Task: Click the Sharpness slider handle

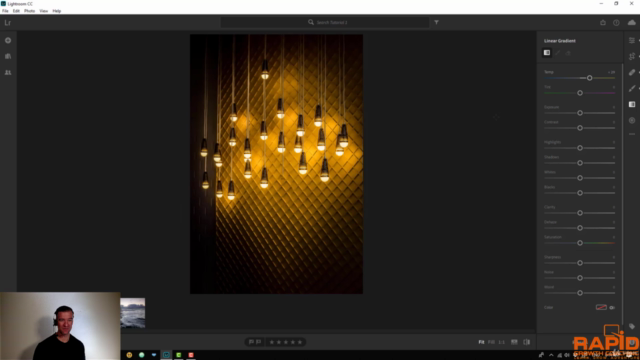Action: [x=580, y=263]
